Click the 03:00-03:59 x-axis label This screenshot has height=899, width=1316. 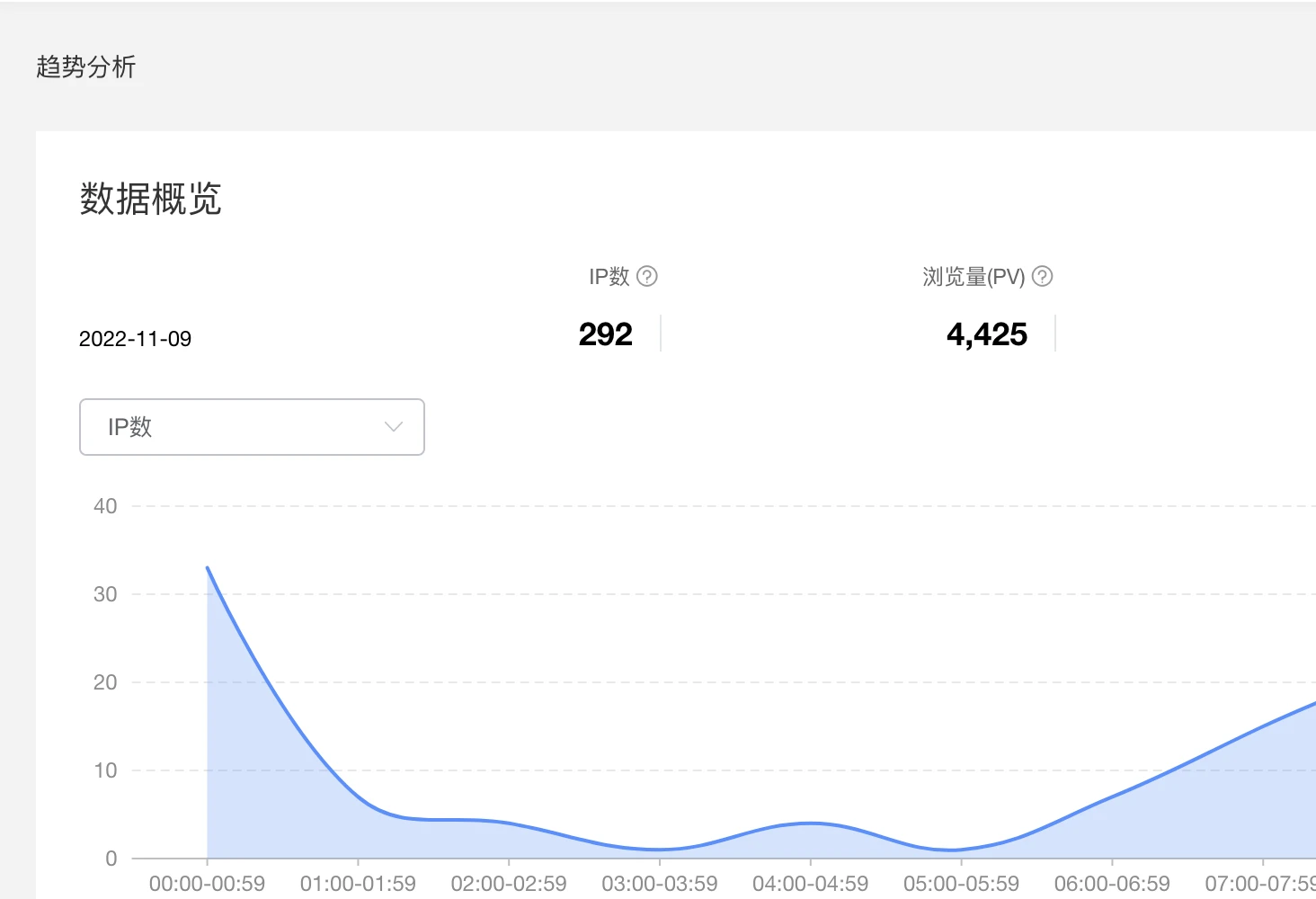point(660,884)
